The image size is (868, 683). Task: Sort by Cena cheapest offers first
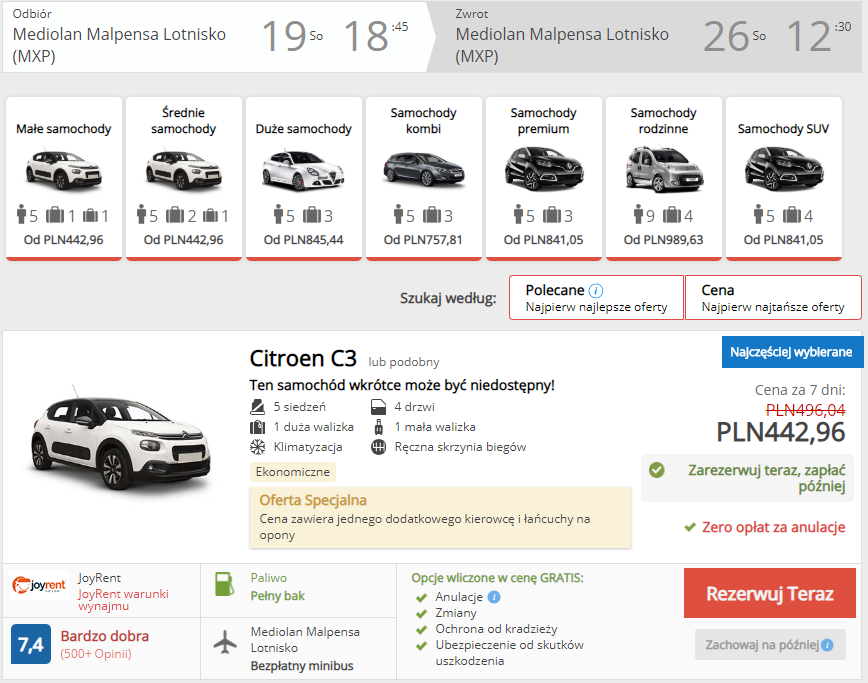[773, 298]
